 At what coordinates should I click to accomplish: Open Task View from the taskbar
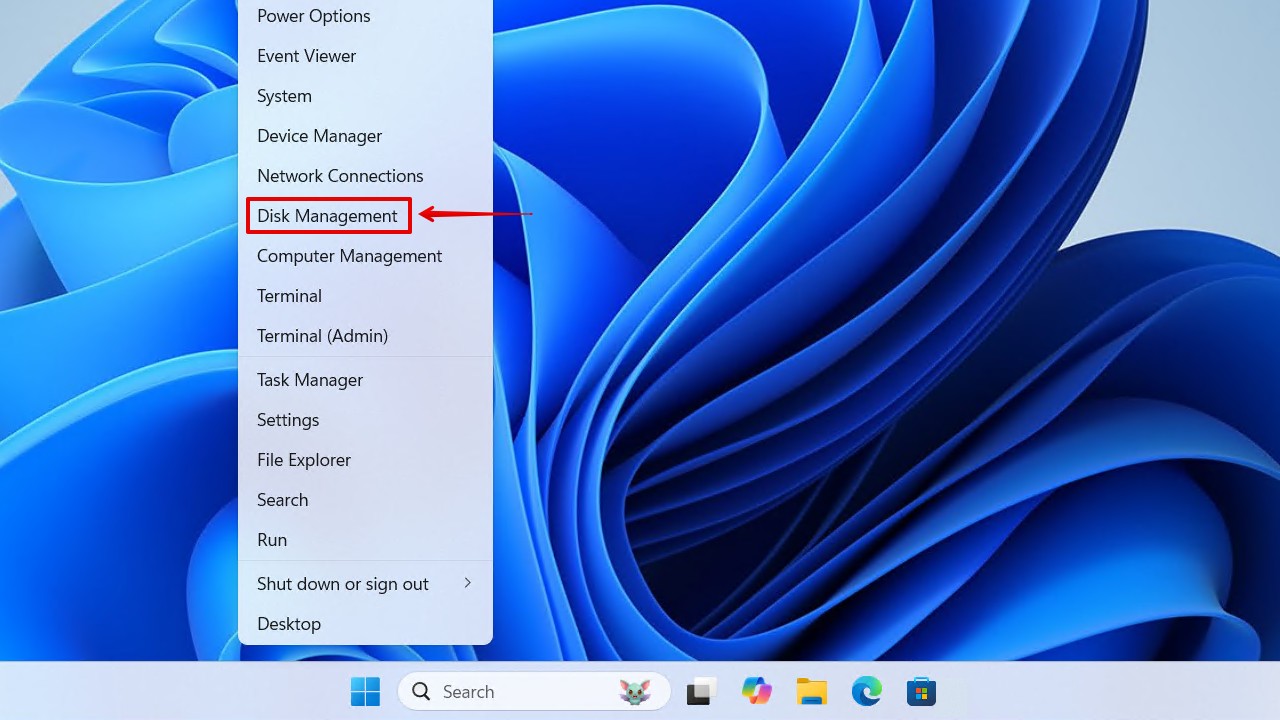[701, 691]
